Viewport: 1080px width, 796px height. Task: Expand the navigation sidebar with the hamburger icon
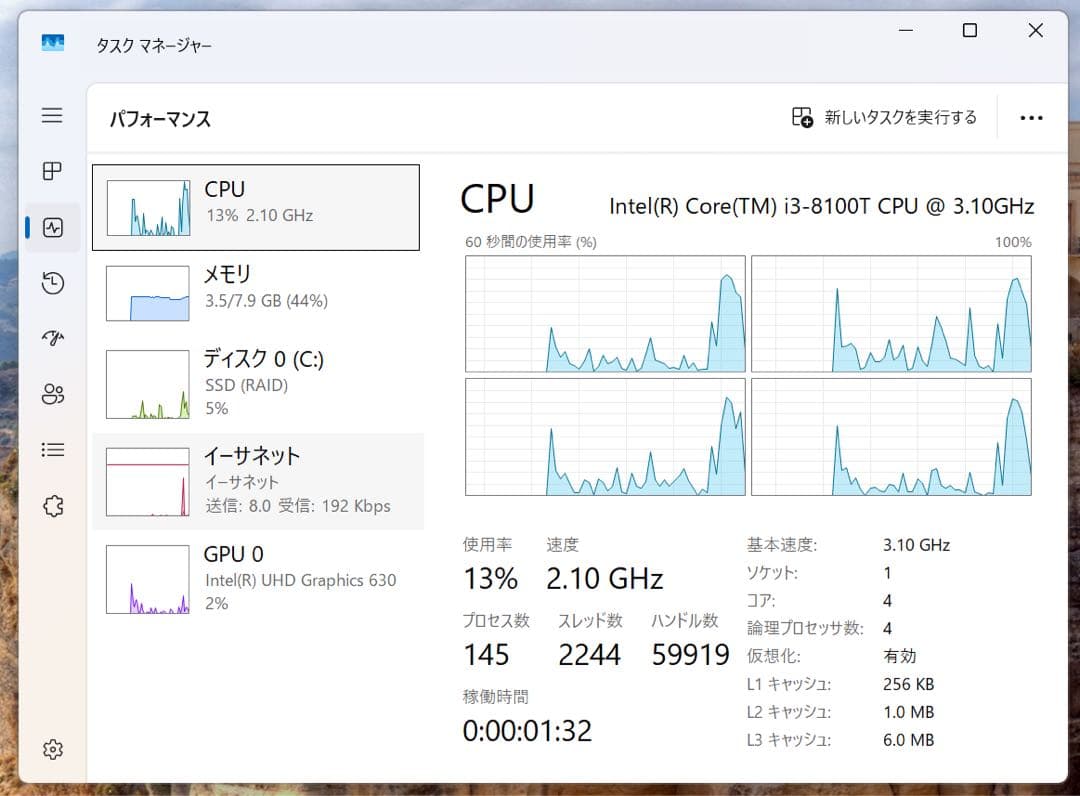click(51, 116)
